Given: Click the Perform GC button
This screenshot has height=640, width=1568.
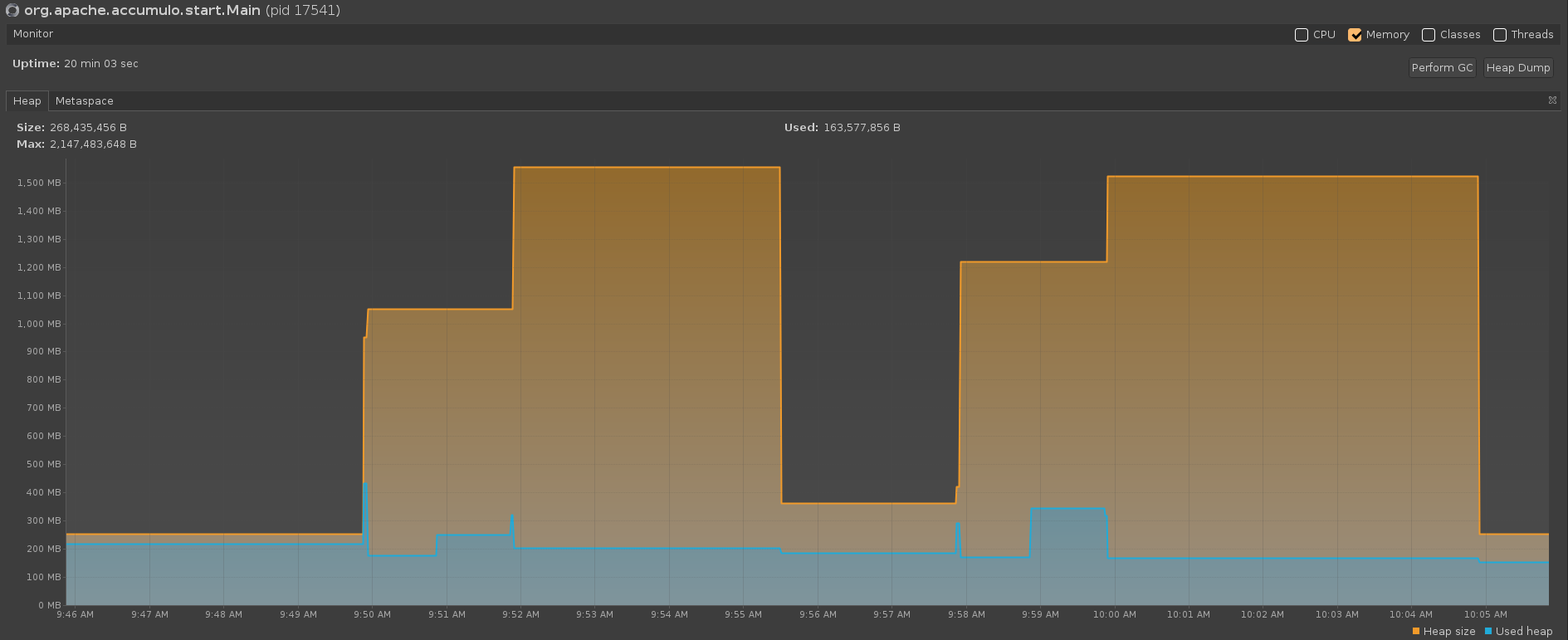Looking at the screenshot, I should click(1442, 68).
